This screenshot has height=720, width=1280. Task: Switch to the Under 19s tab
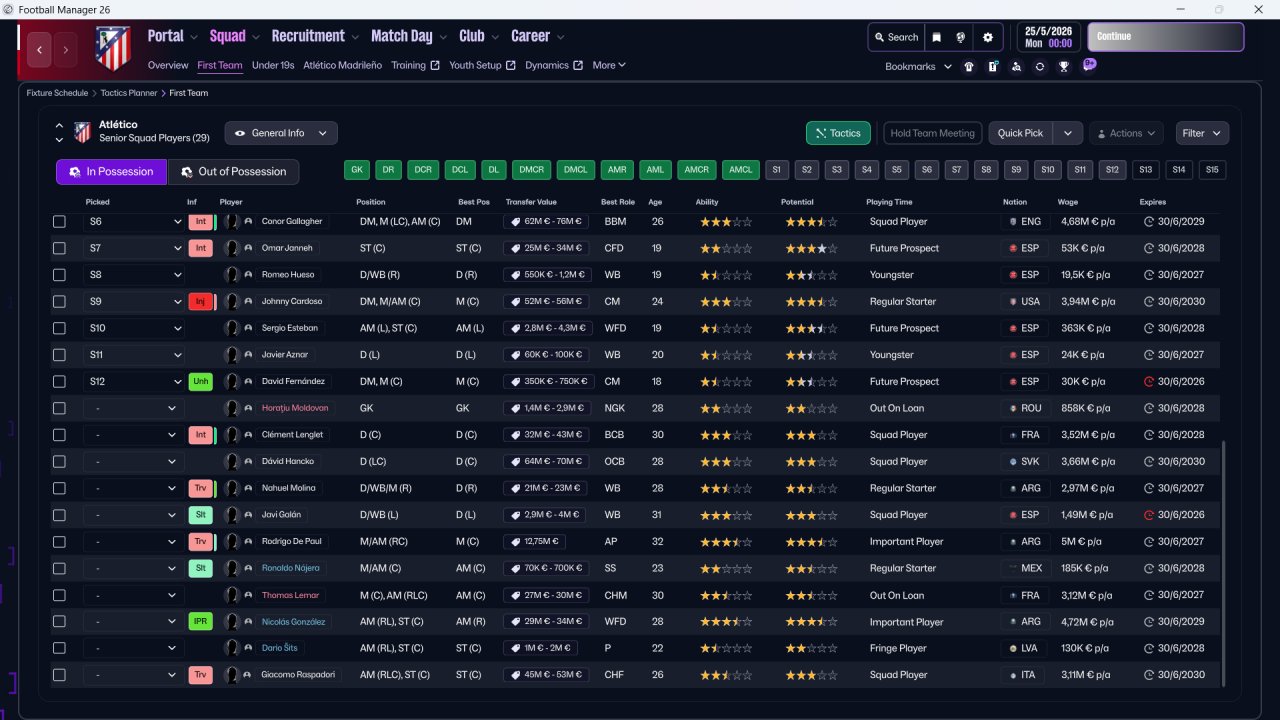[x=273, y=66]
